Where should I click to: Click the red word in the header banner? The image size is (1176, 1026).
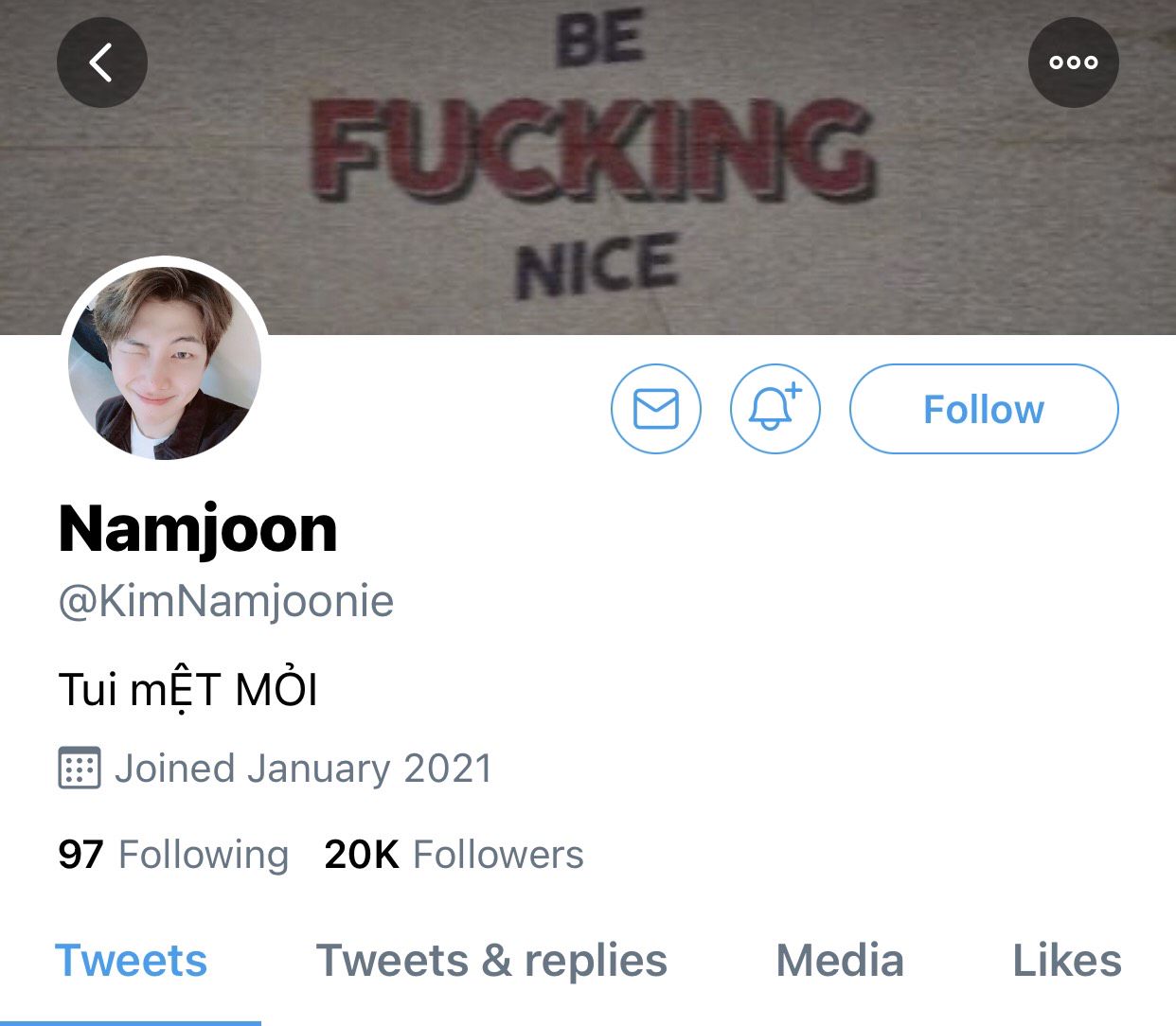click(592, 151)
